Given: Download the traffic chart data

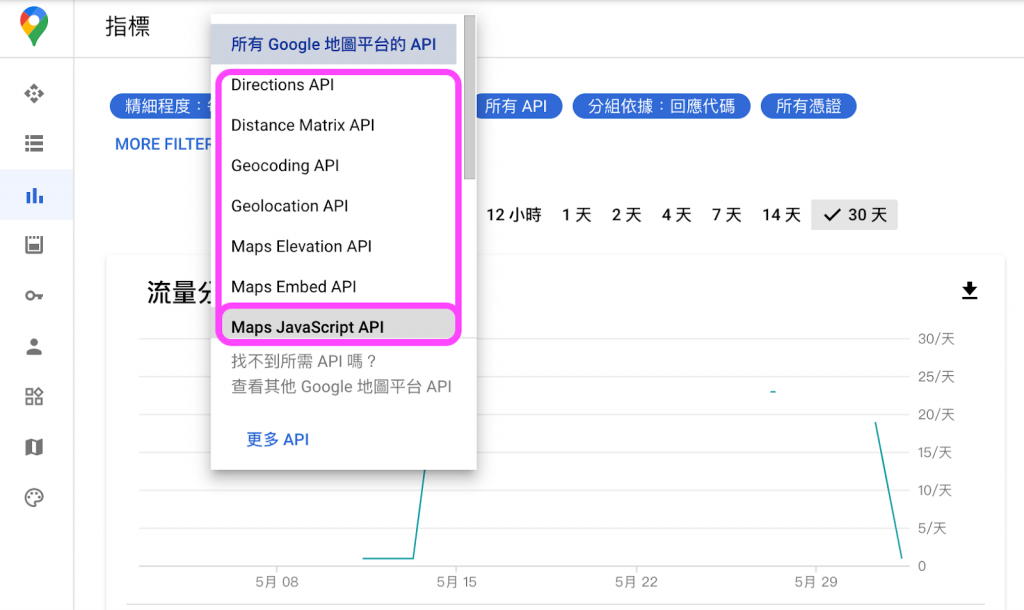Looking at the screenshot, I should click(x=970, y=291).
